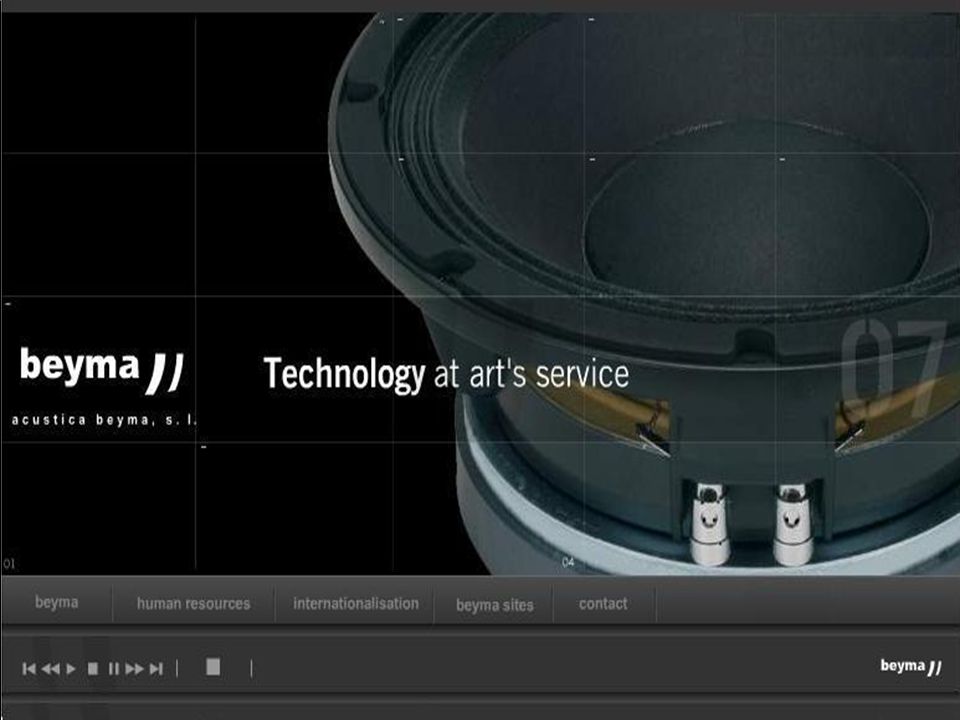Skip to the beginning of playback
This screenshot has width=960, height=720.
pos(29,669)
